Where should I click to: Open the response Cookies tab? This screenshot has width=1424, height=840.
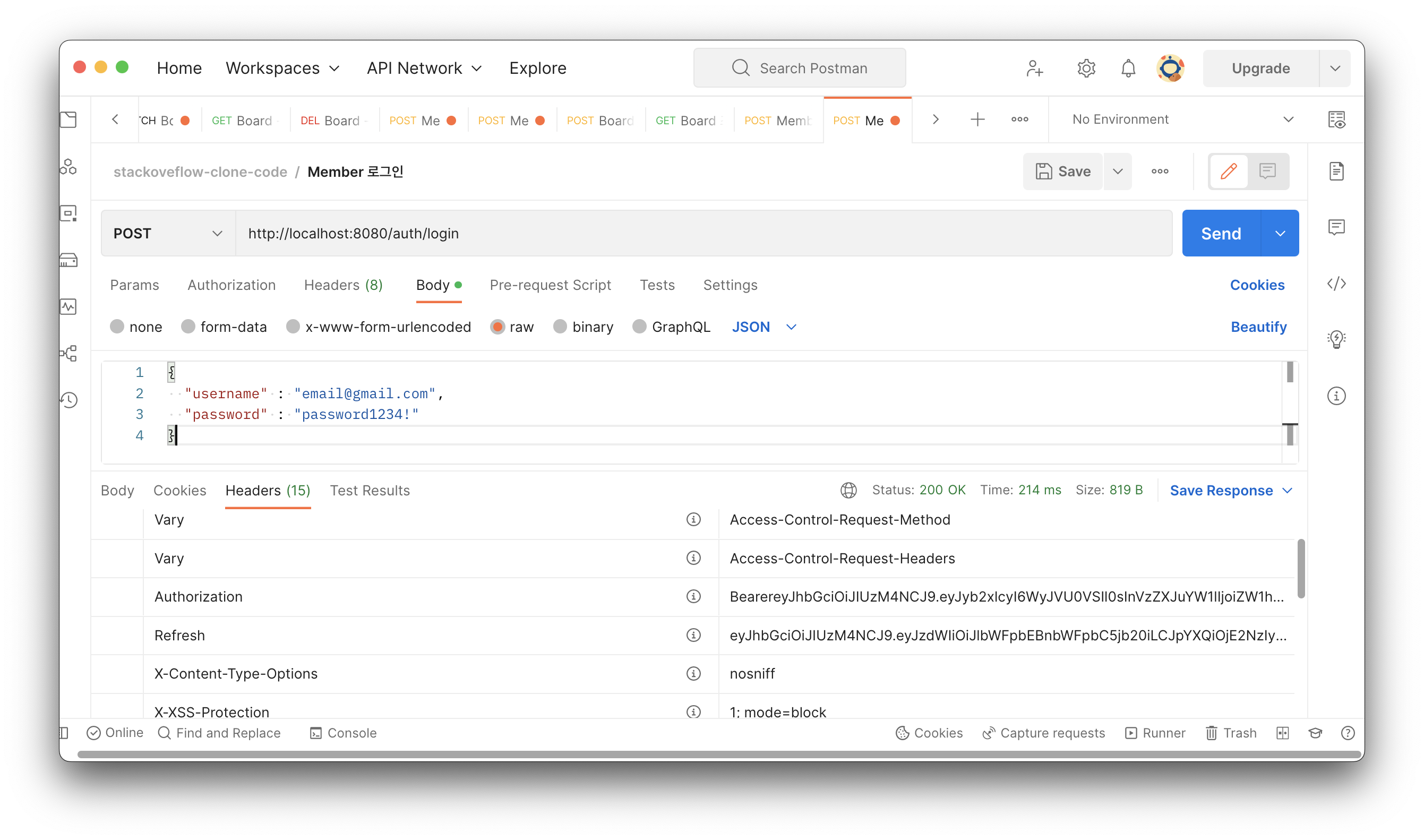[179, 490]
